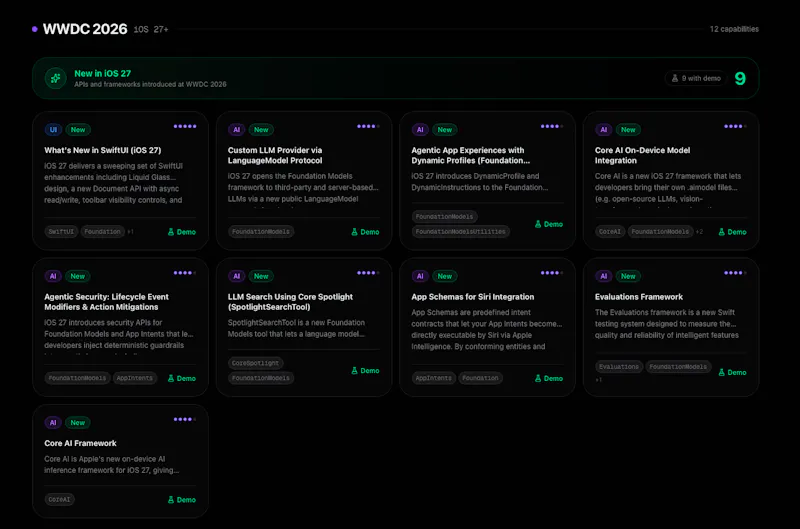
Task: Click the rating dots on Agentic App Experiences card
Action: (x=552, y=126)
